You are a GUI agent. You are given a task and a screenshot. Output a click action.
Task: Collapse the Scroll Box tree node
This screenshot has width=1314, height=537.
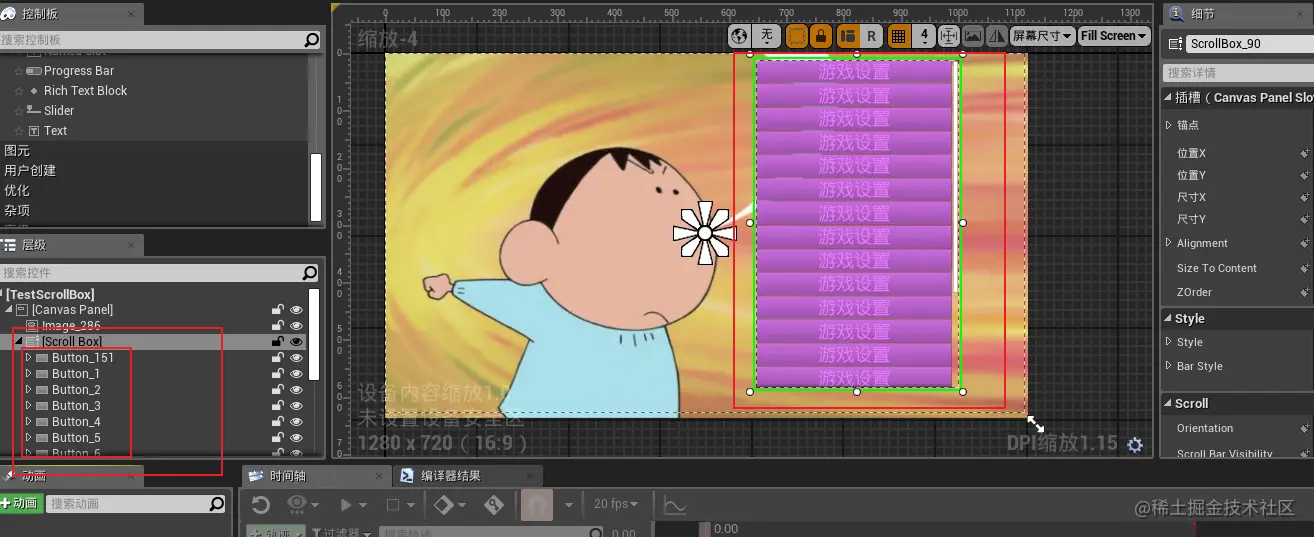click(18, 342)
